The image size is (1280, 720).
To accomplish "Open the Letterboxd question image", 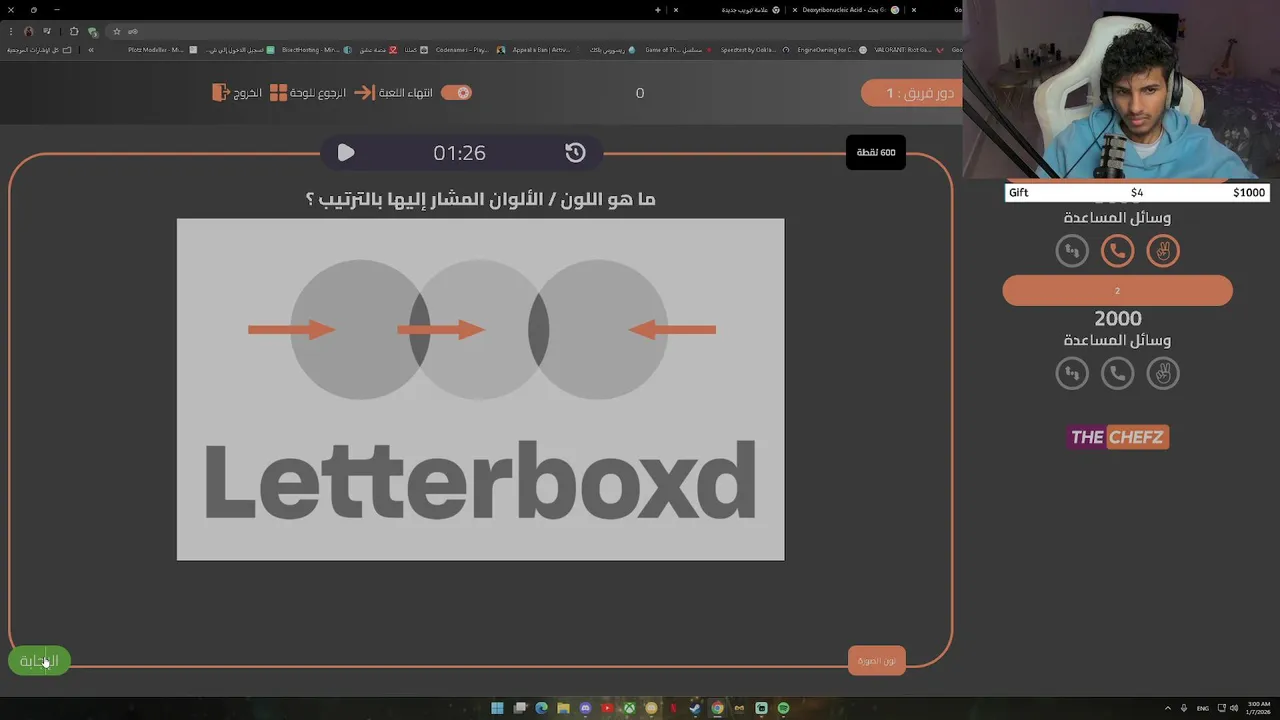I will (480, 389).
